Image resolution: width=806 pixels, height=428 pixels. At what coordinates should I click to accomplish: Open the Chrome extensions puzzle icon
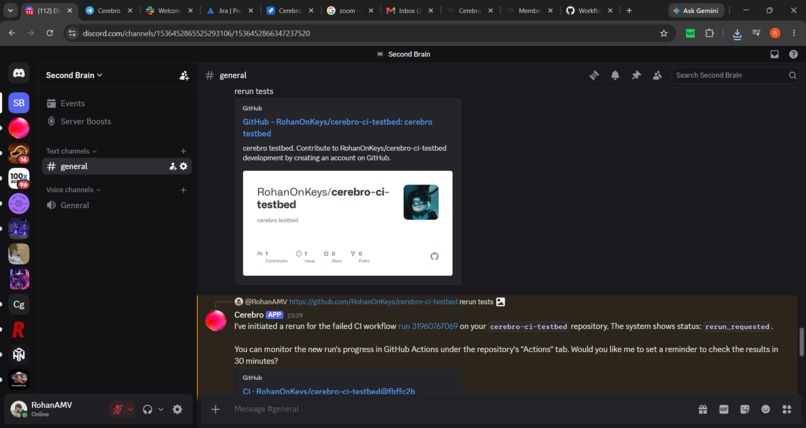709,33
